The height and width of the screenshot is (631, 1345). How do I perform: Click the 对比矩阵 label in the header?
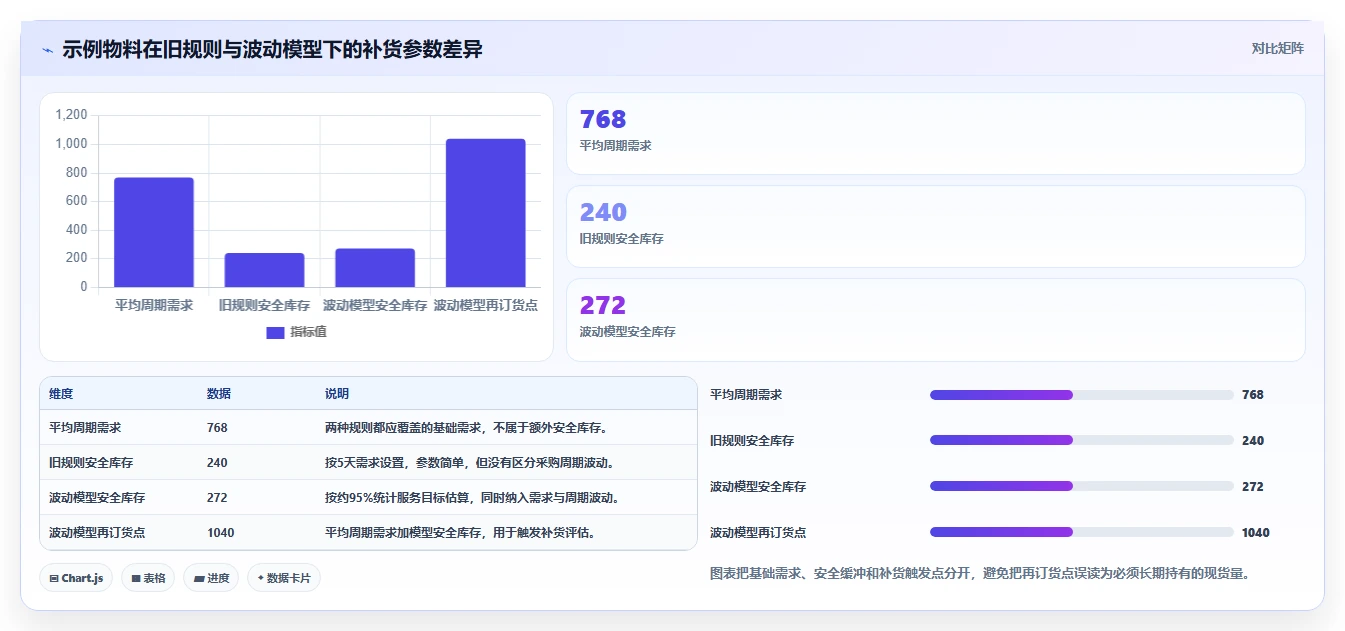click(1277, 48)
